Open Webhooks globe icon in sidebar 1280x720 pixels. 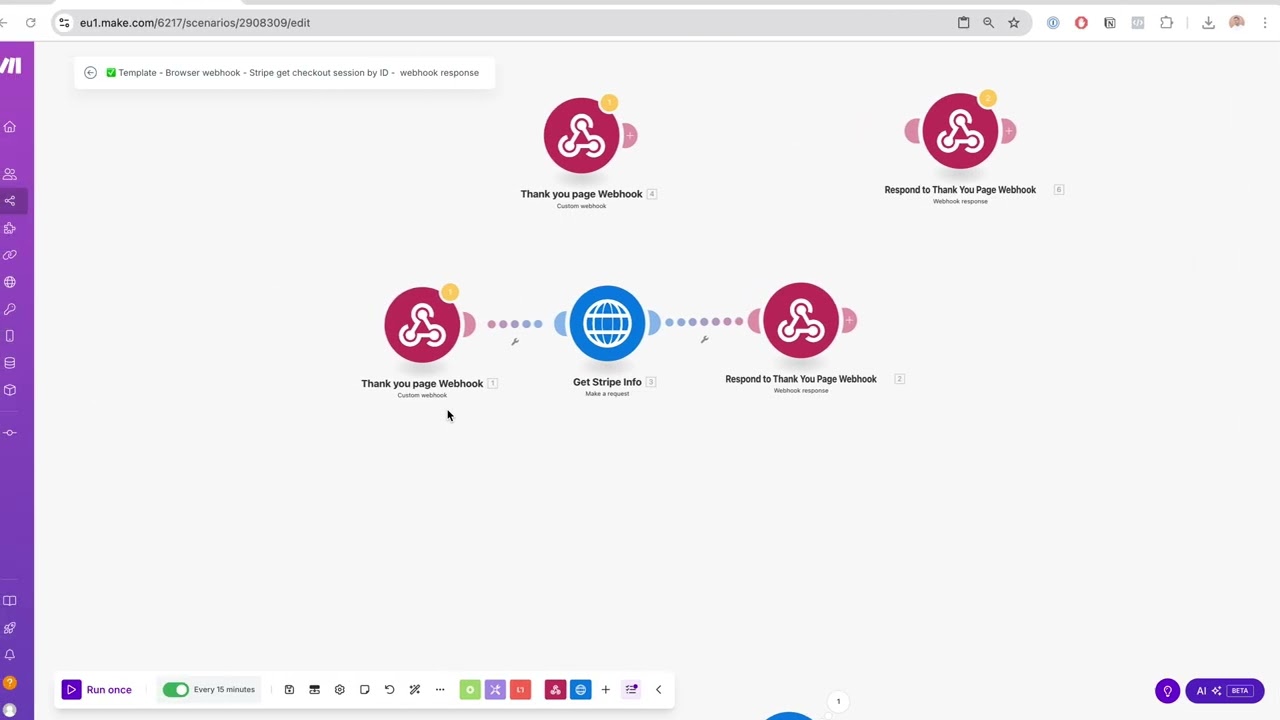coord(10,282)
